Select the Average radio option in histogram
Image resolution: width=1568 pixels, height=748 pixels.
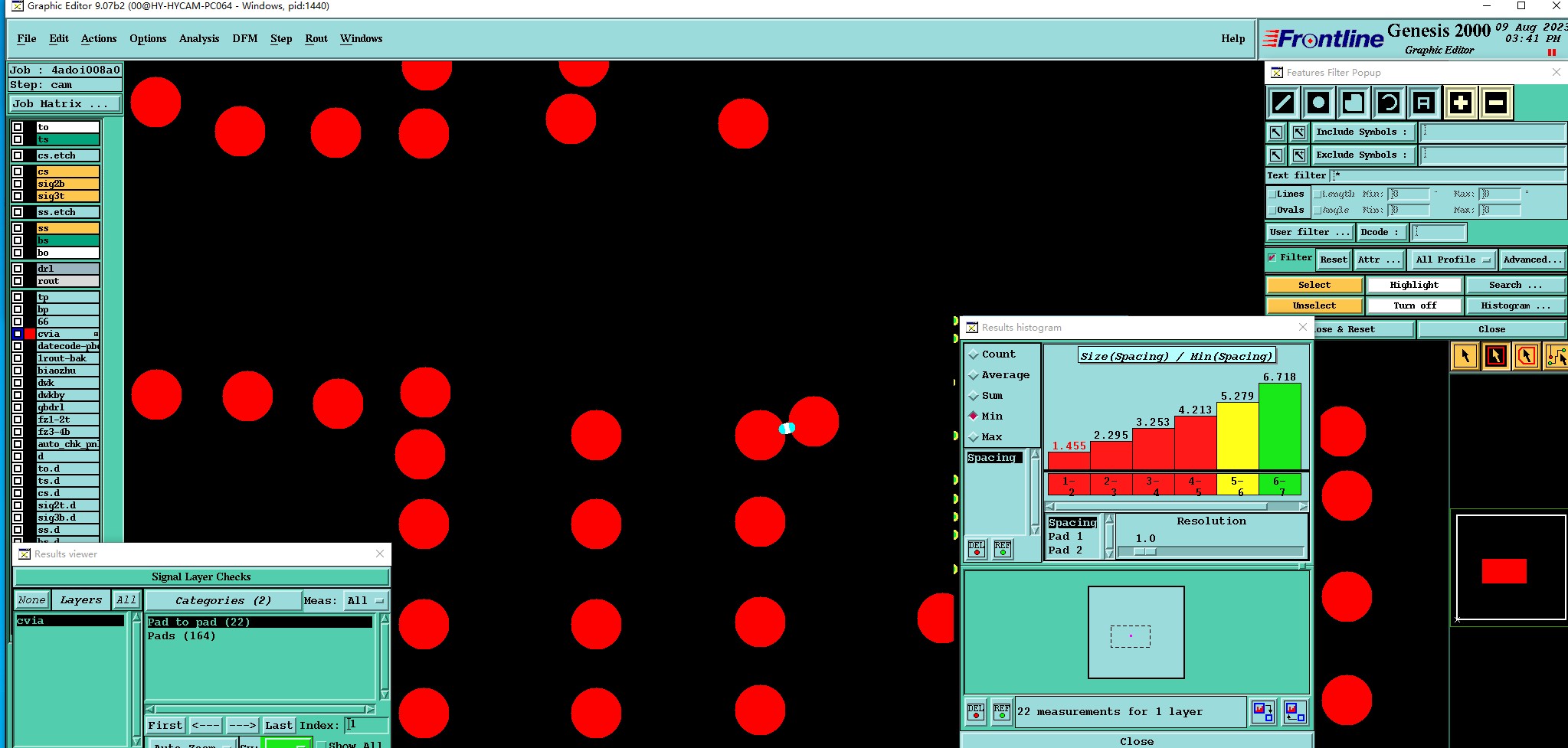click(974, 375)
